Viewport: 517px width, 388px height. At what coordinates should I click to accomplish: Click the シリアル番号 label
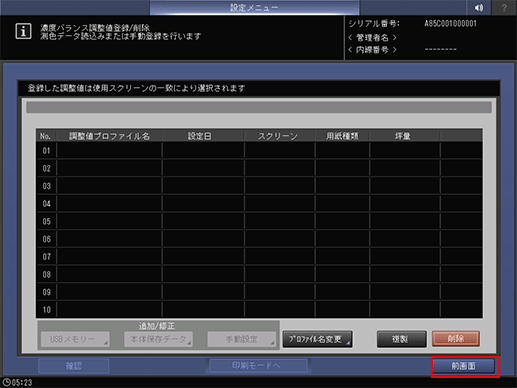374,24
